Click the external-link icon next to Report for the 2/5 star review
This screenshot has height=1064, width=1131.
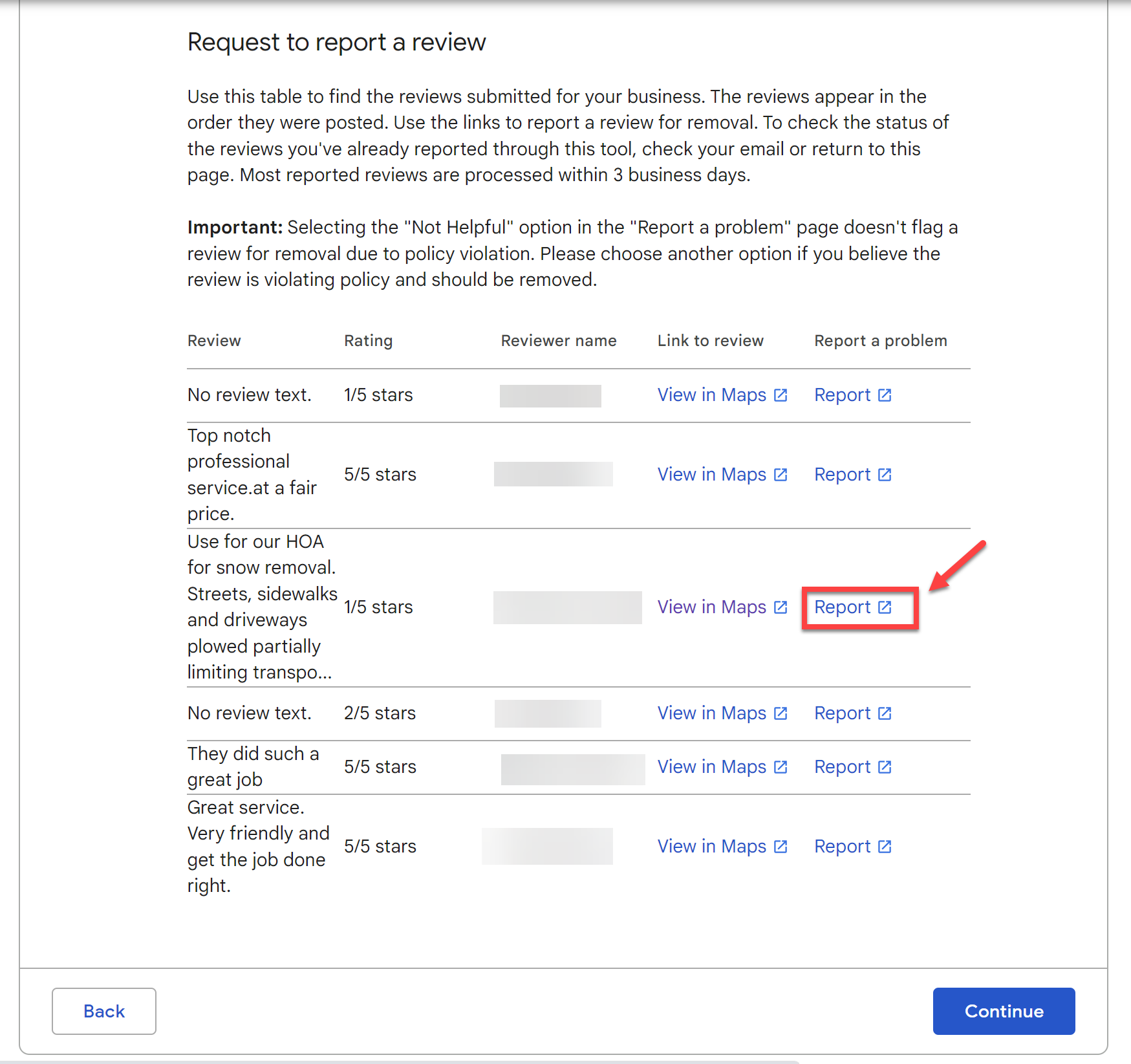pyautogui.click(x=885, y=713)
